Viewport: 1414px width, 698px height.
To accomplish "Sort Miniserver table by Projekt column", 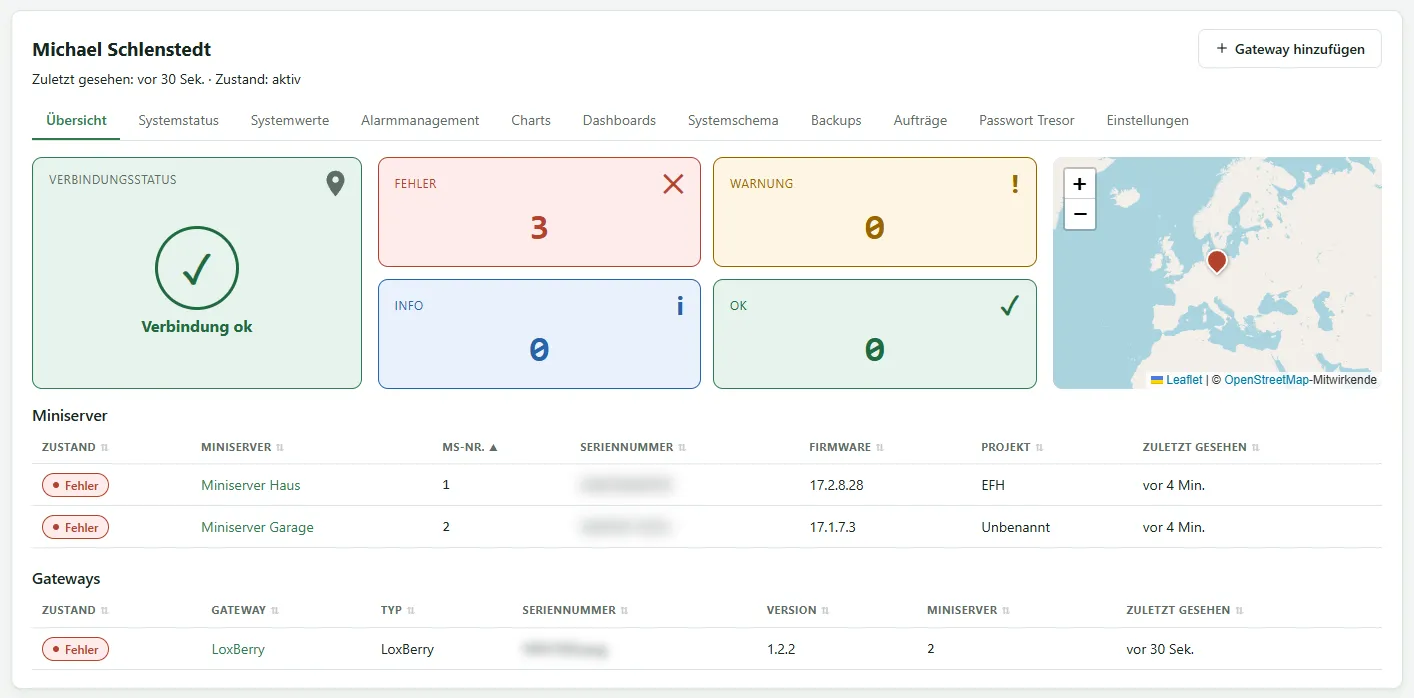I will click(1012, 447).
